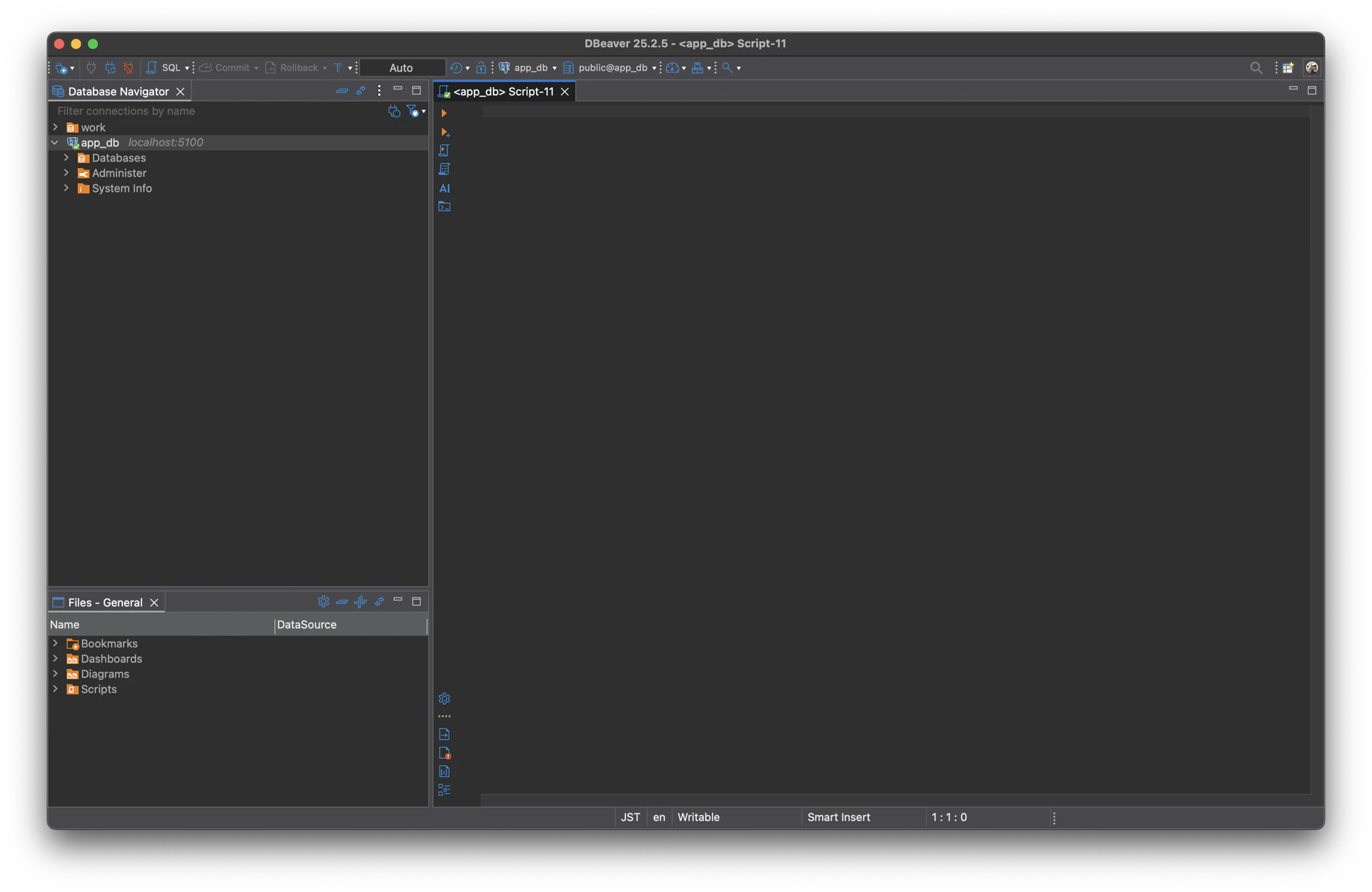The image size is (1372, 892).
Task: Click the Explain execution plan icon
Action: (444, 169)
